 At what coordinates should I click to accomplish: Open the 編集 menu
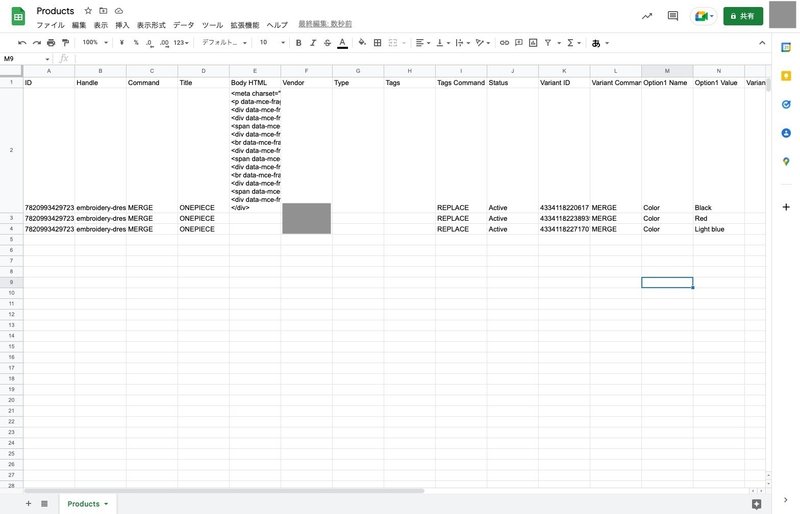(79, 25)
